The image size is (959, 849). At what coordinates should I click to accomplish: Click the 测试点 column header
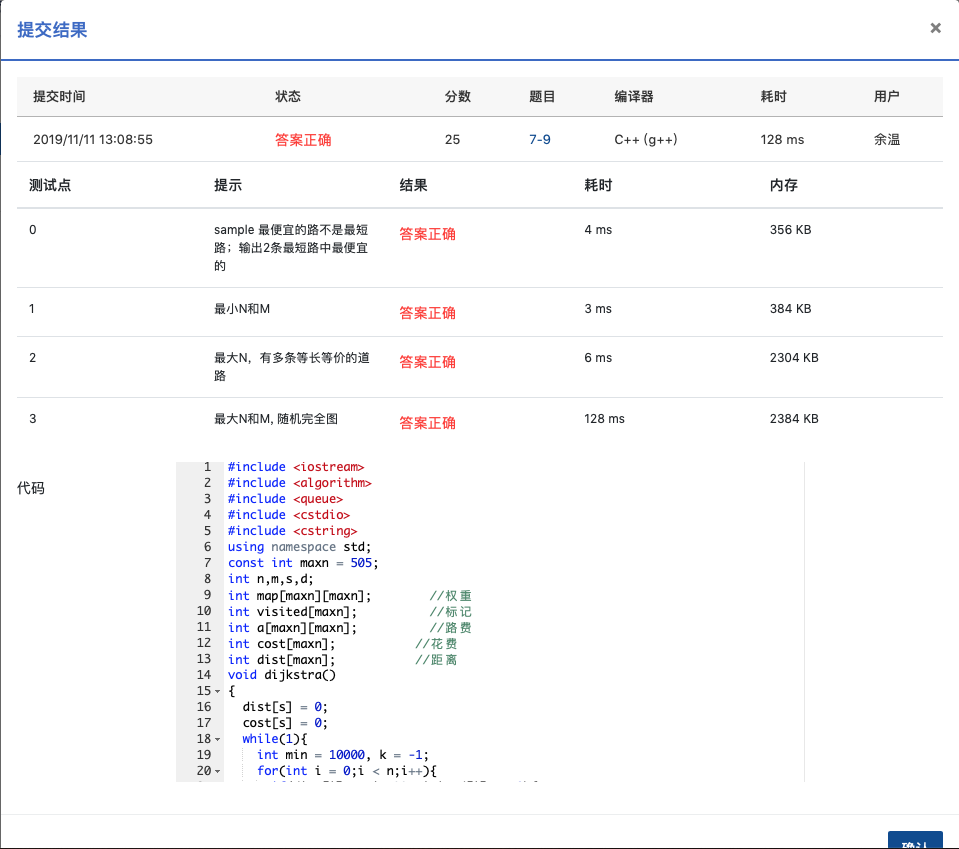pos(50,185)
